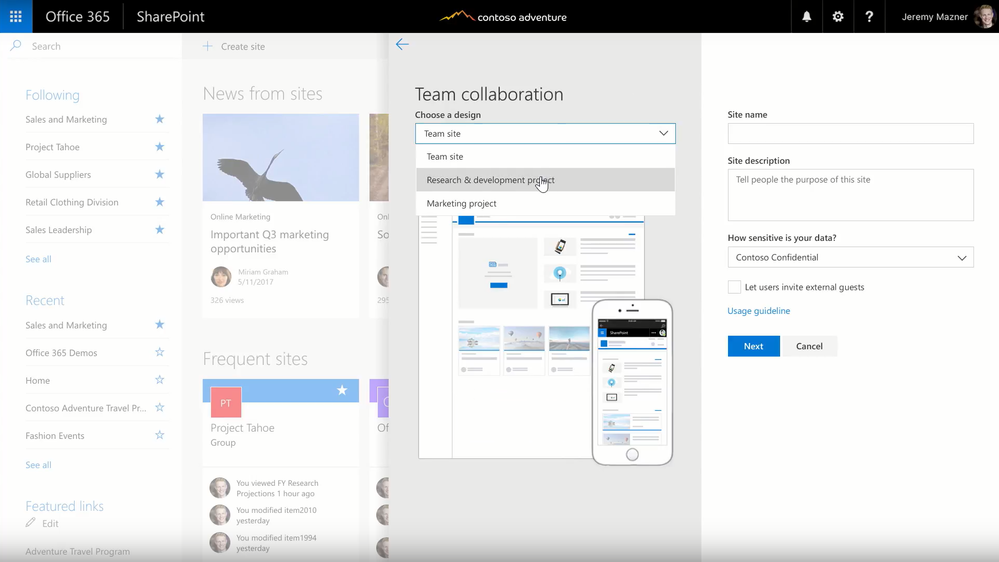
Task: Open the settings gear menu
Action: (838, 17)
